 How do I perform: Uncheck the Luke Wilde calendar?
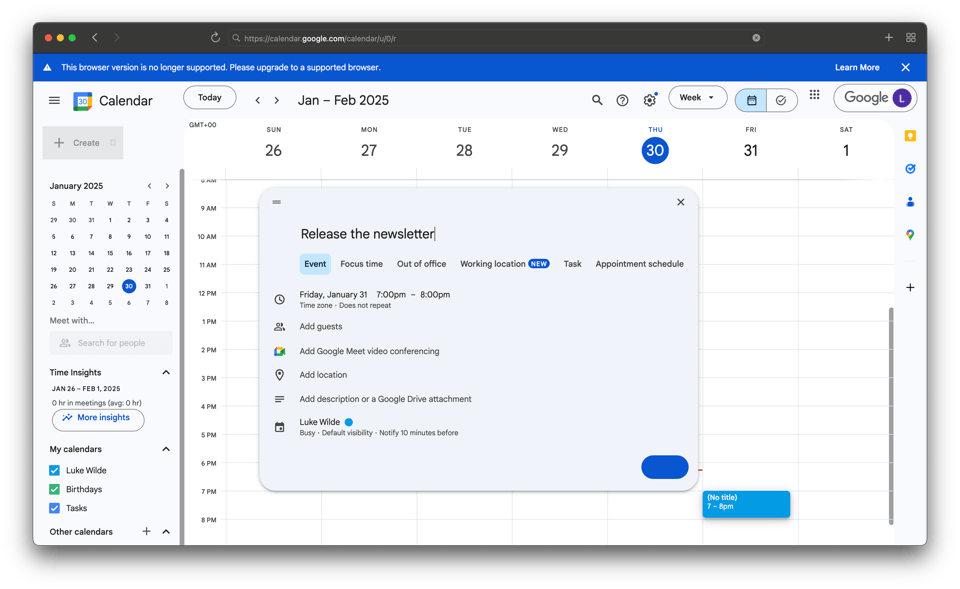pyautogui.click(x=55, y=470)
